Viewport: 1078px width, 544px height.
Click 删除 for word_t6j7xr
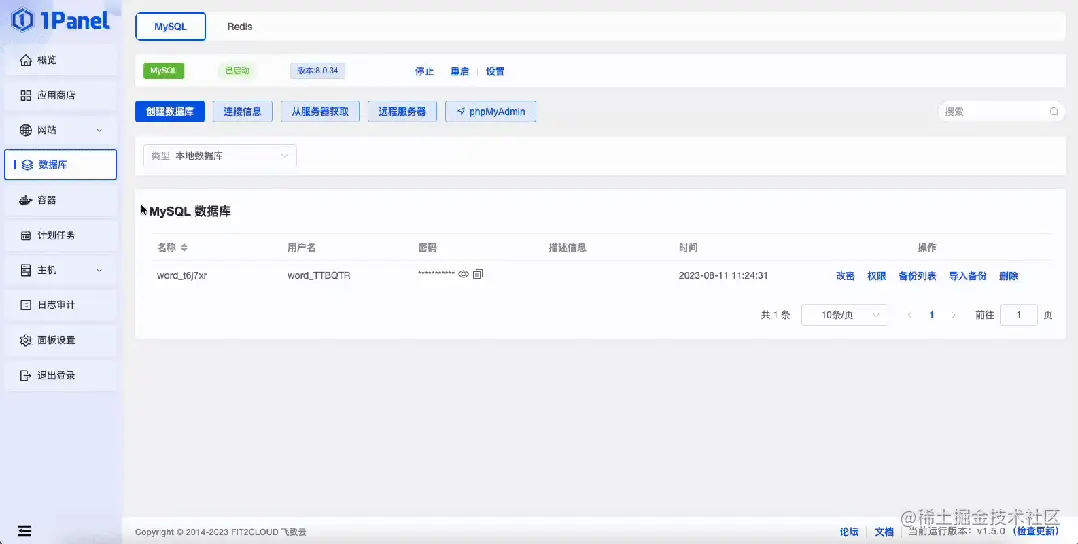(x=1009, y=276)
